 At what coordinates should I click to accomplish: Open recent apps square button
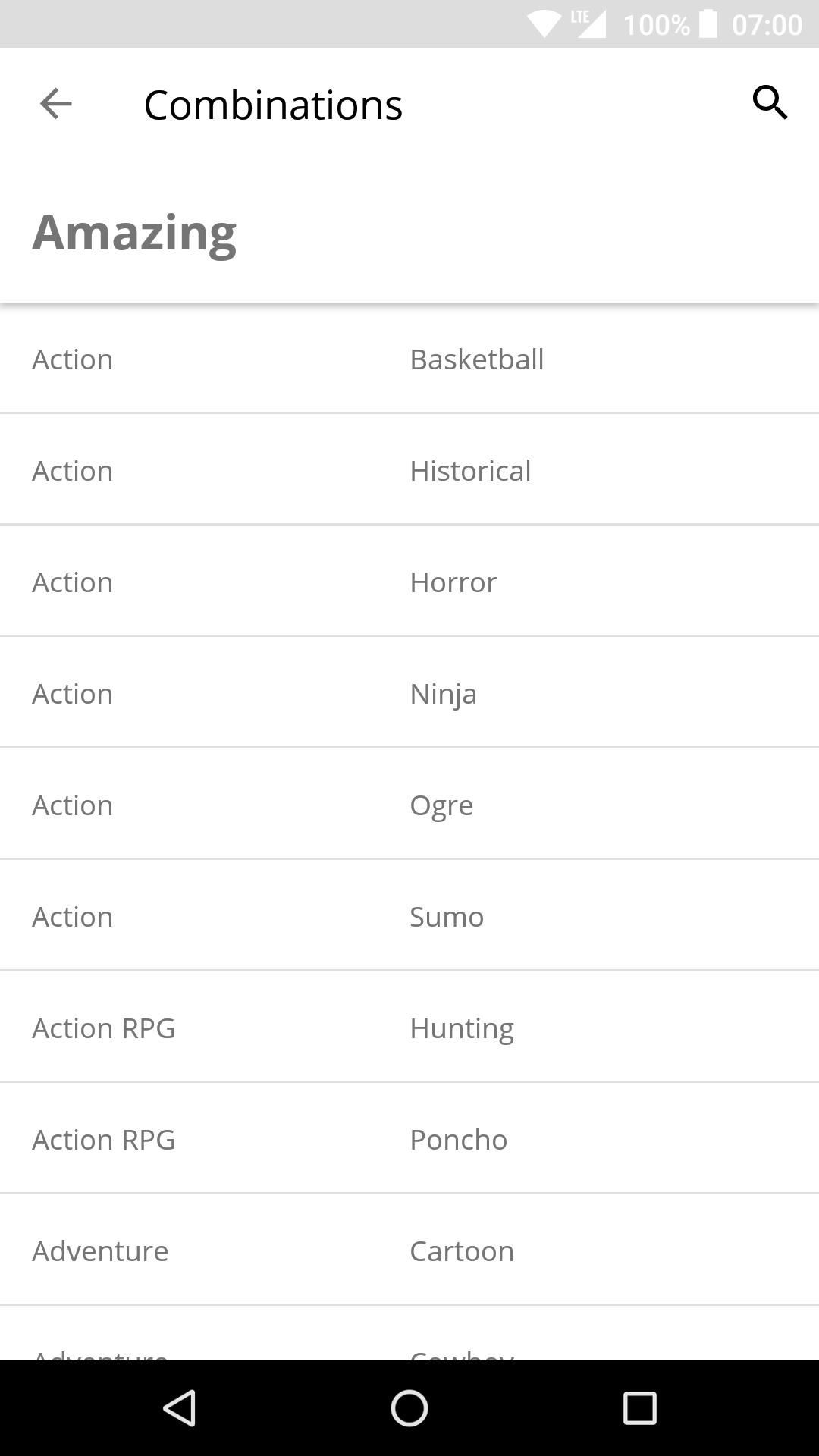click(x=639, y=1408)
